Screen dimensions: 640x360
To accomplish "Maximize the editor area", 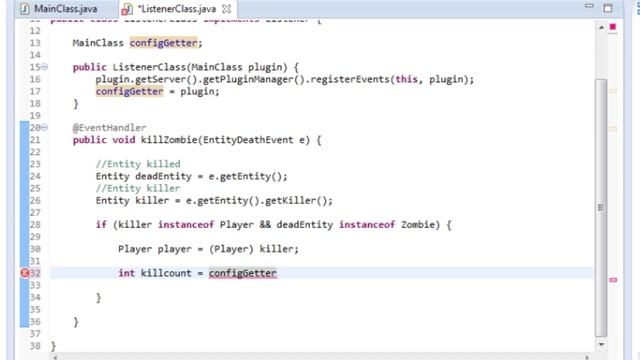I will tap(608, 8).
